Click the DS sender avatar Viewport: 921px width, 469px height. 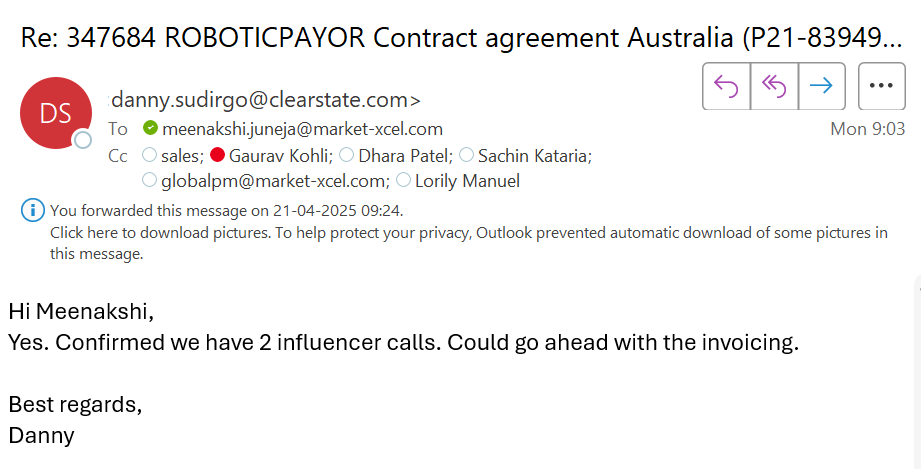tap(56, 113)
